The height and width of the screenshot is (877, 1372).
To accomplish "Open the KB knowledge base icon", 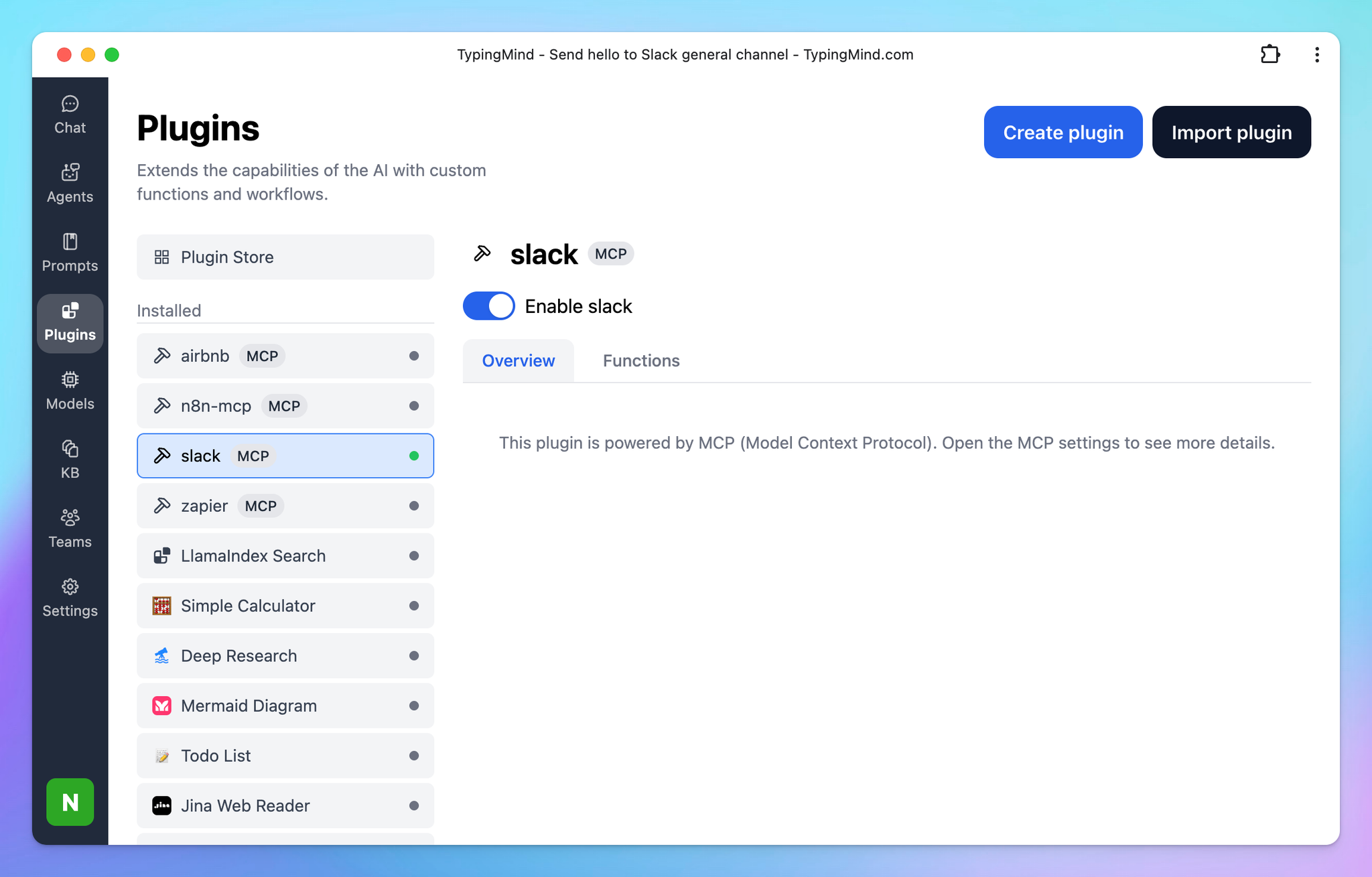I will (x=70, y=448).
